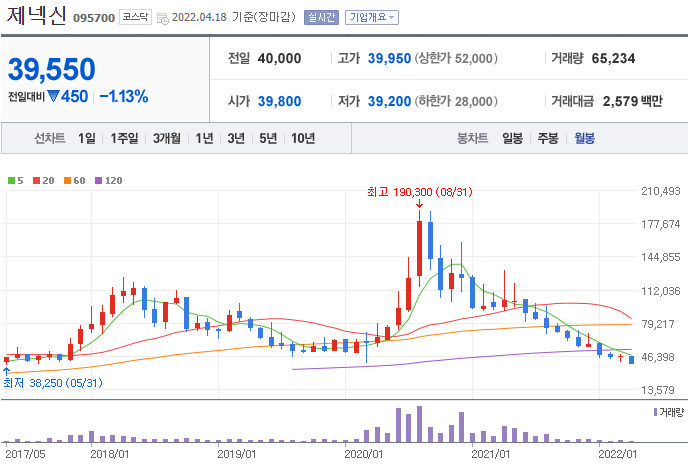
Task: Click the purple 120 moving-average legend swatch
Action: coord(99,180)
